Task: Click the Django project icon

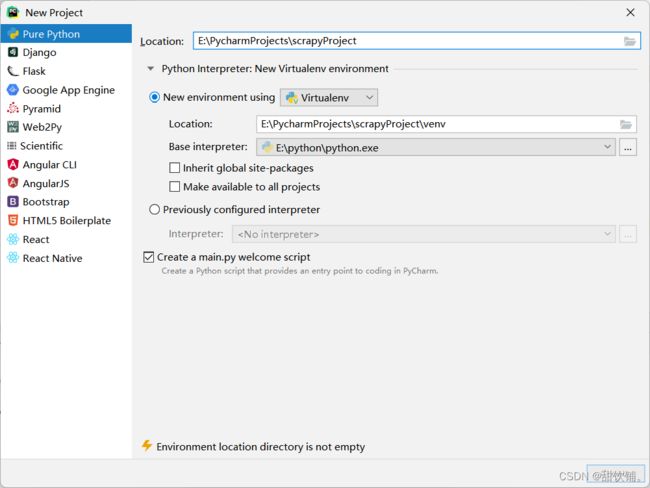Action: (13, 52)
